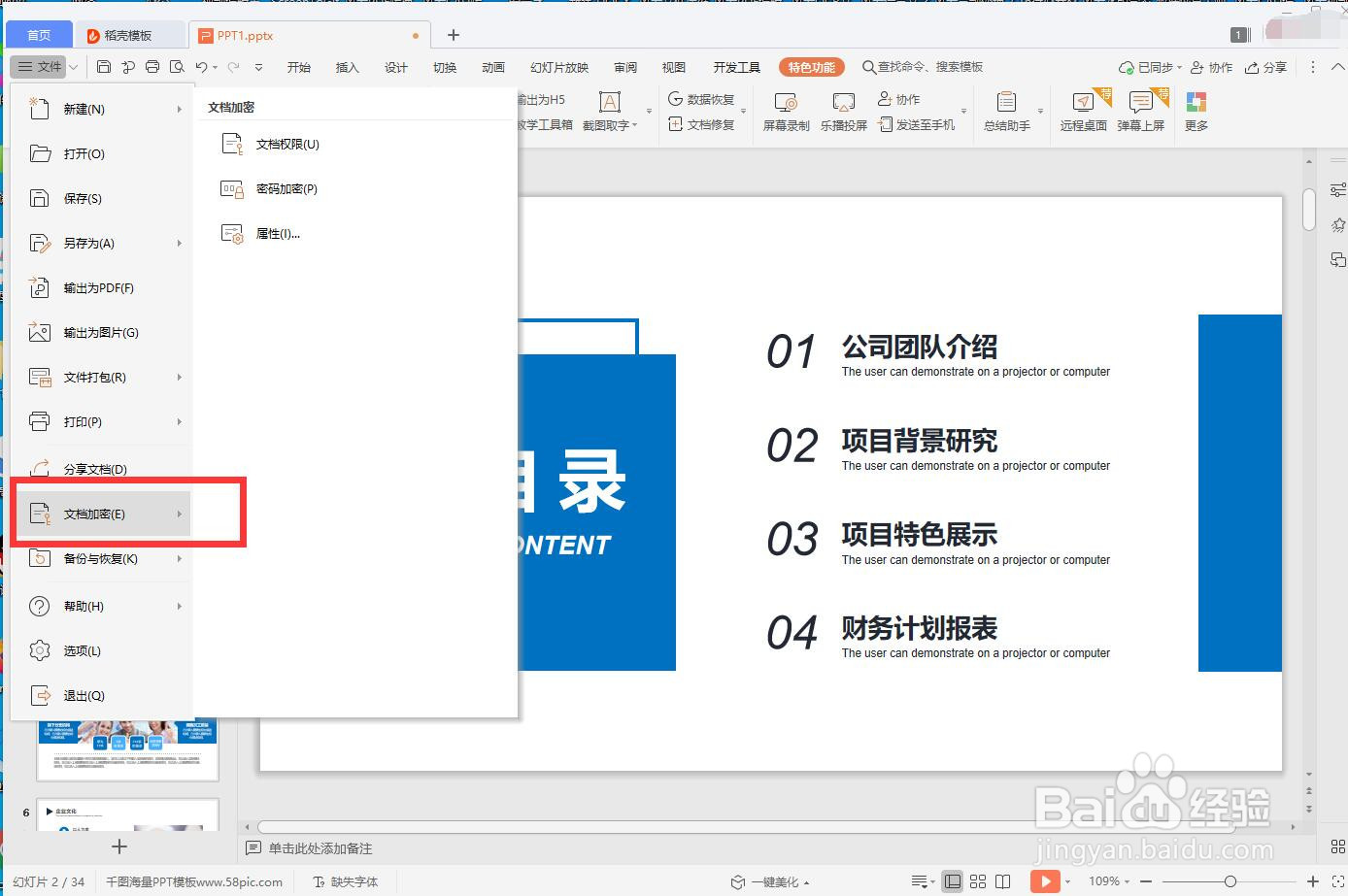Switch to reading view book icon
Viewport: 1348px width, 896px height.
[1003, 881]
